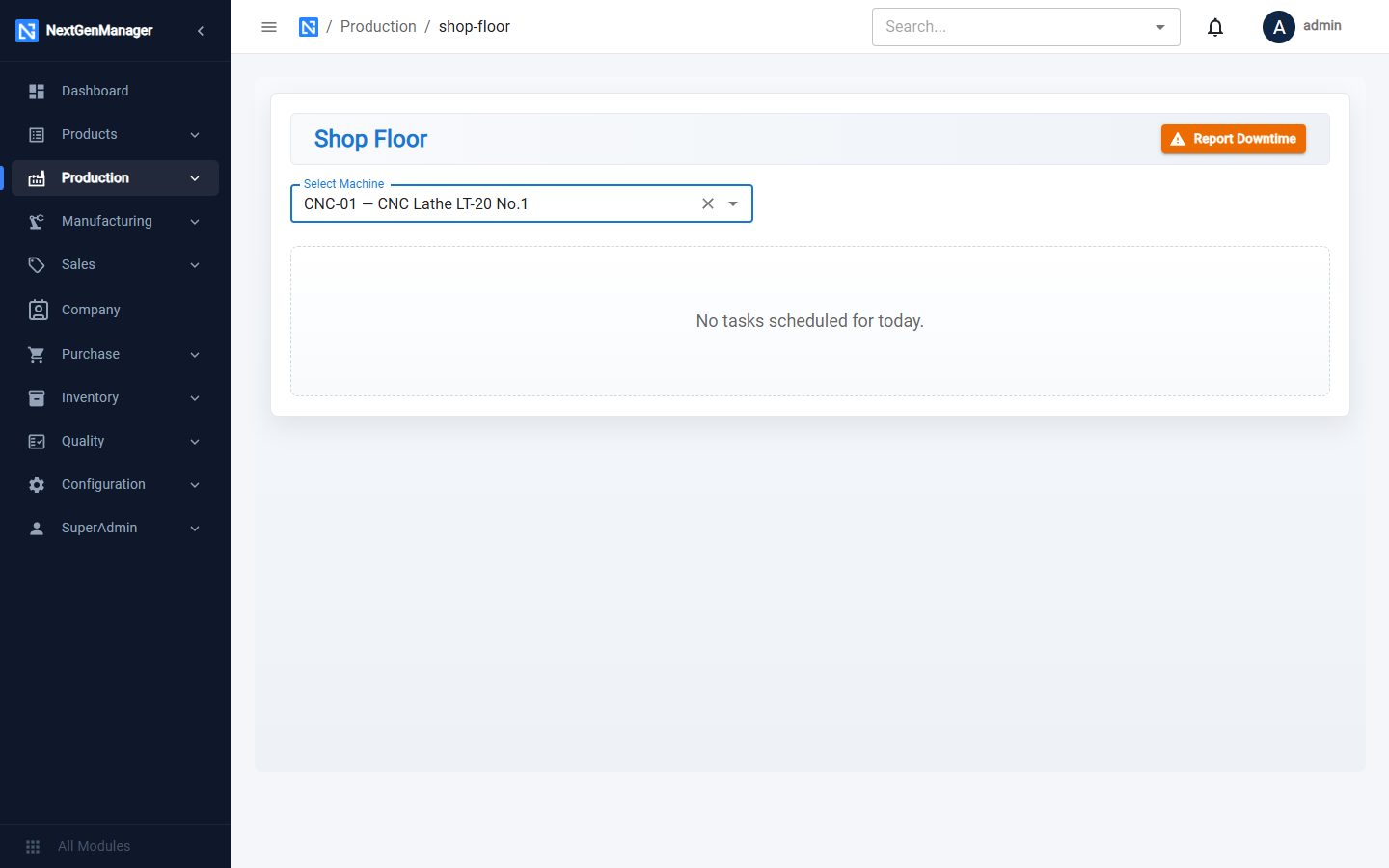Click the Products list icon
1389x868 pixels.
[37, 134]
